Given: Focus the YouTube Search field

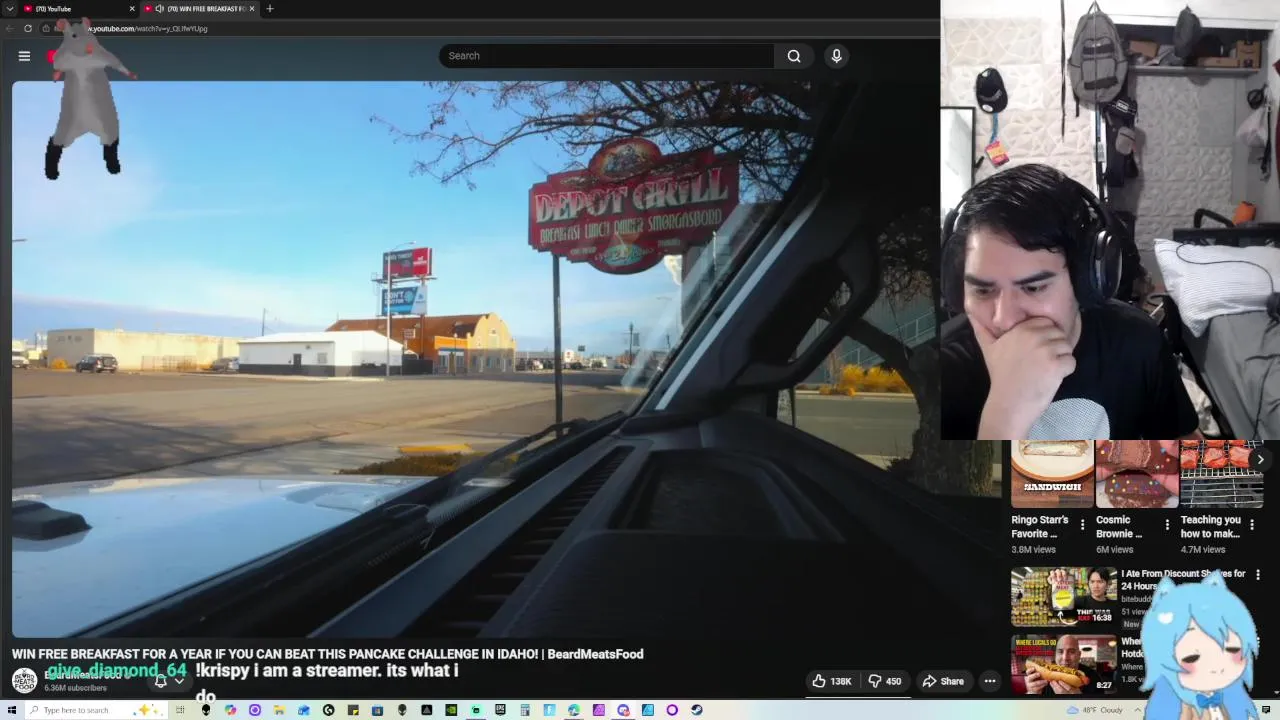Looking at the screenshot, I should click(x=606, y=56).
